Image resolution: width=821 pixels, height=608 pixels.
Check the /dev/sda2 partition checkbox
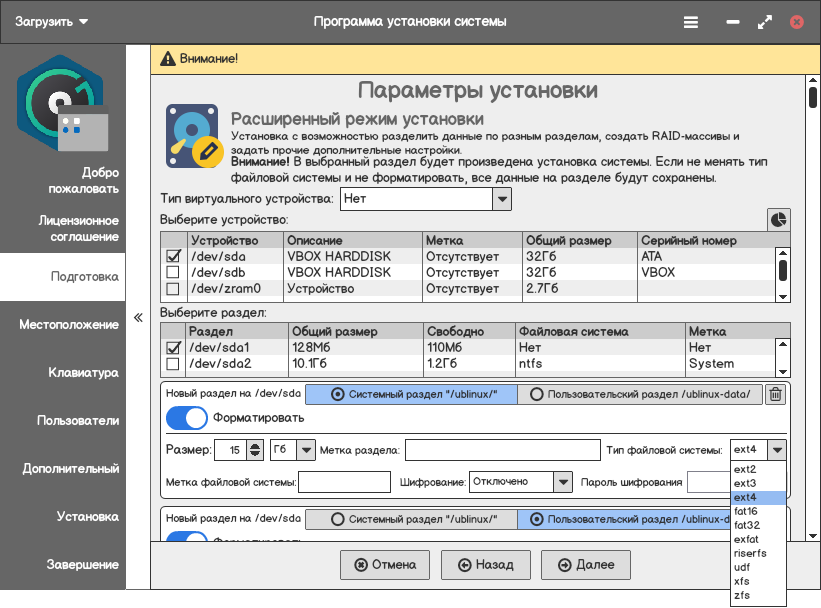pos(172,364)
